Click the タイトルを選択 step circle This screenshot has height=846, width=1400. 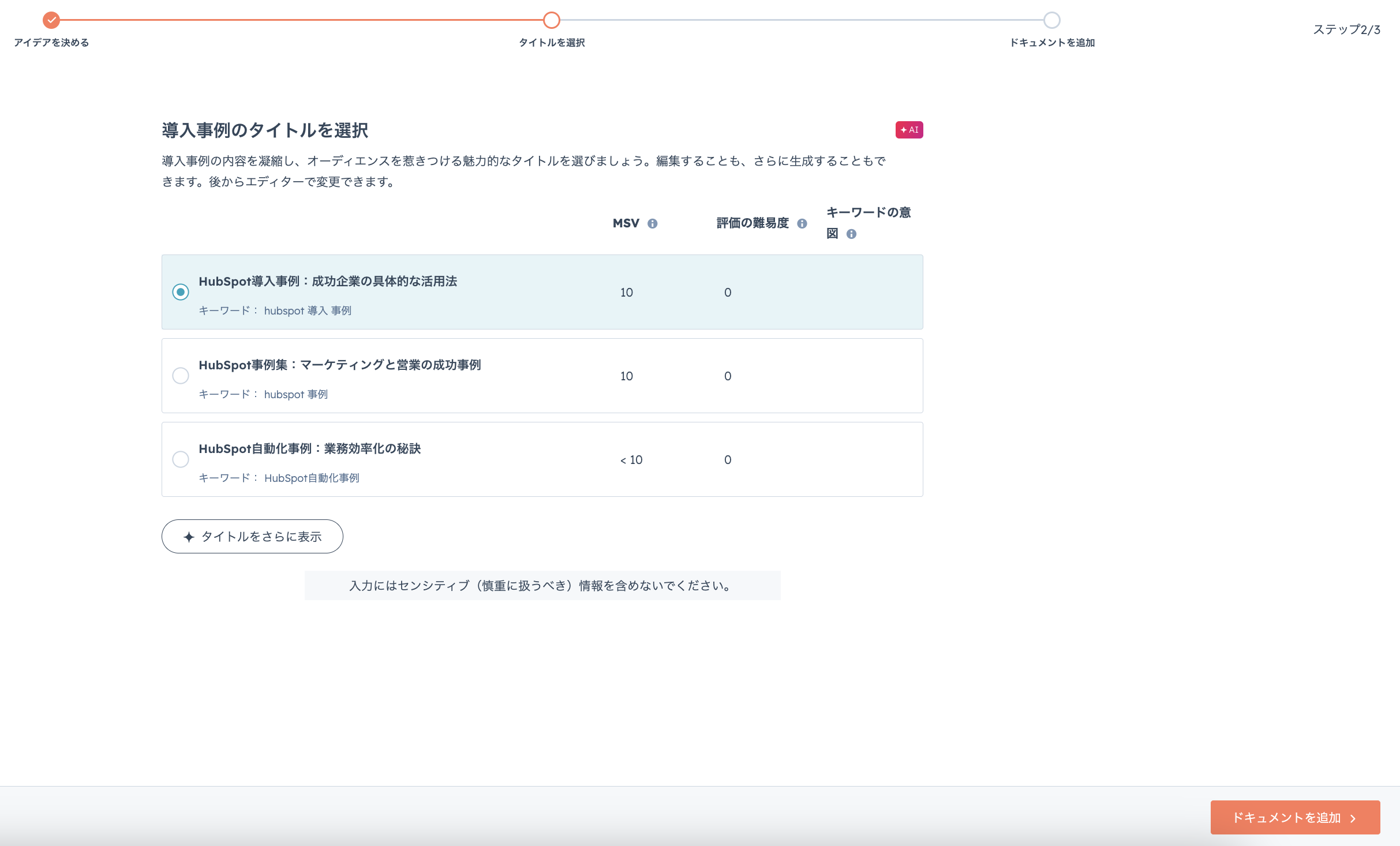[552, 20]
